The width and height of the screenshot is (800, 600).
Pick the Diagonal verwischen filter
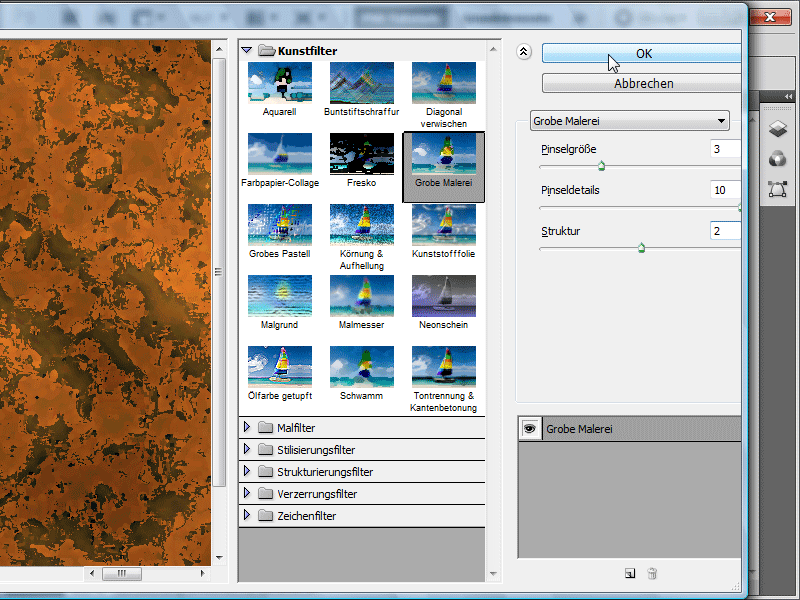tap(444, 84)
